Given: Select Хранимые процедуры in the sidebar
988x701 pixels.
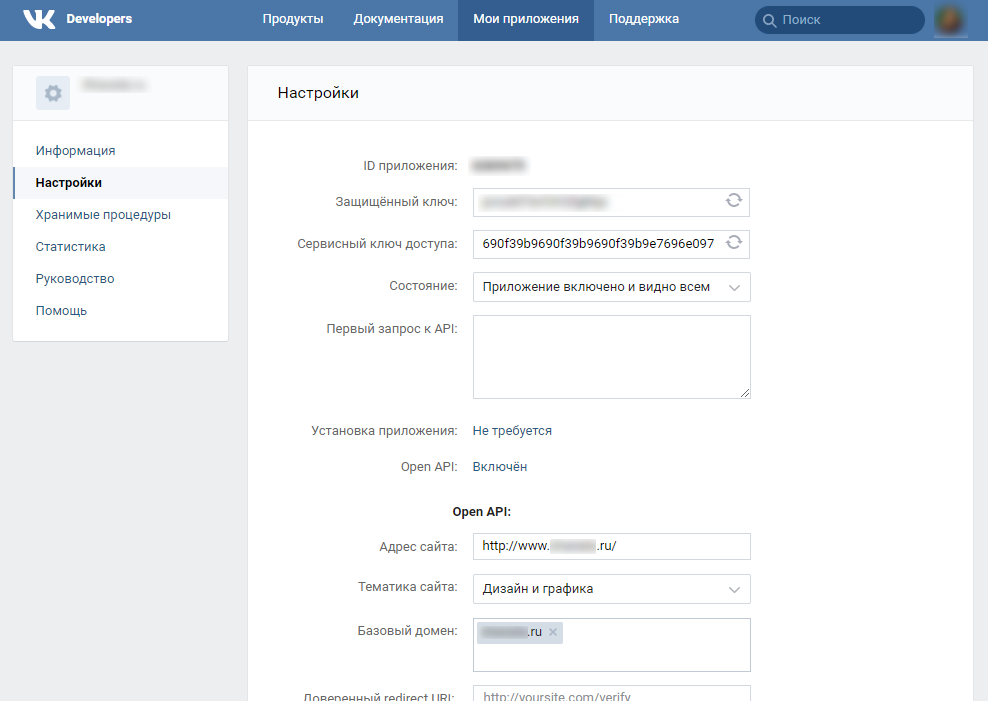Looking at the screenshot, I should 103,215.
